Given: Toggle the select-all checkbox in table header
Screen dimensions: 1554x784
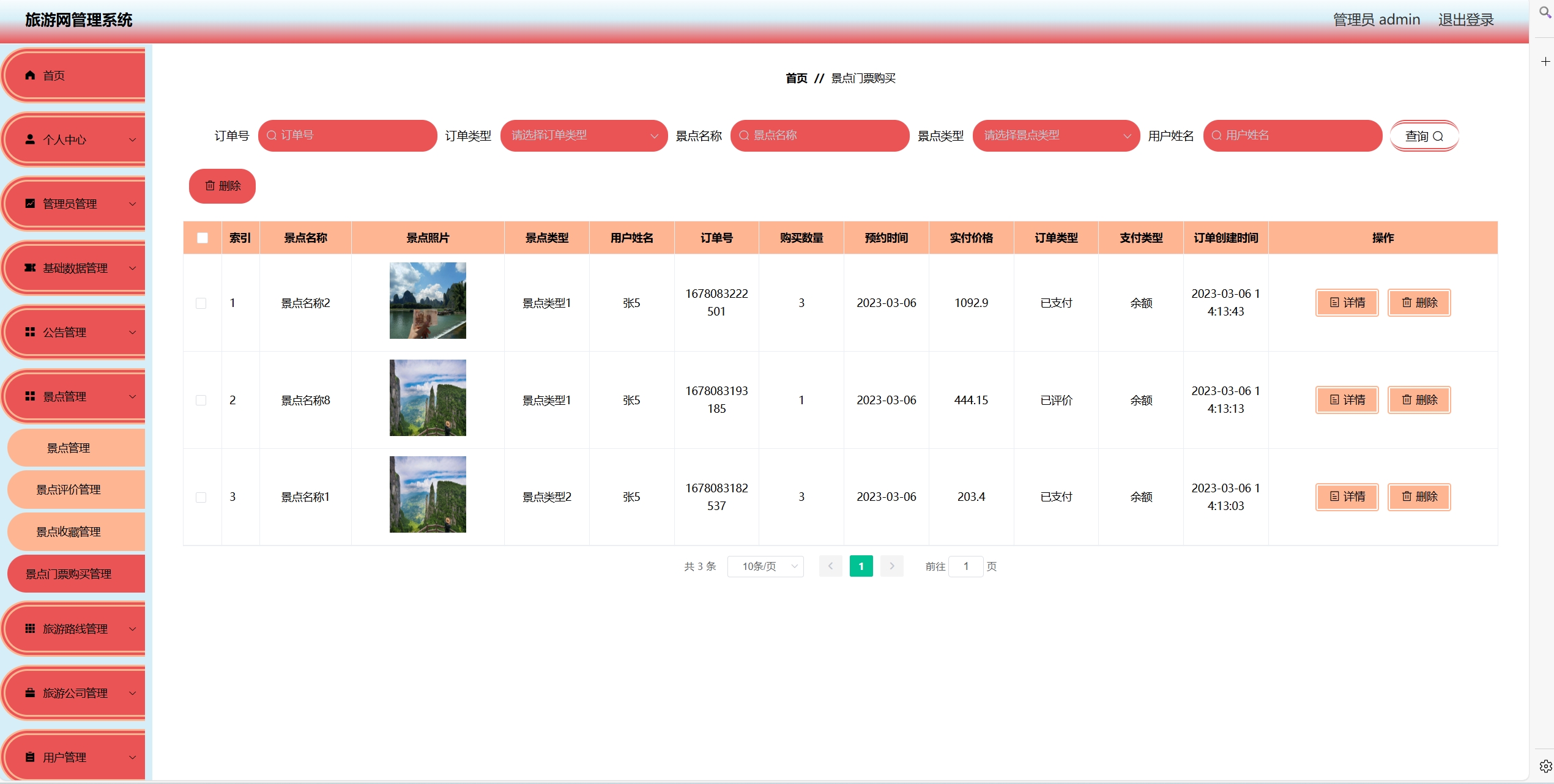Looking at the screenshot, I should 203,238.
